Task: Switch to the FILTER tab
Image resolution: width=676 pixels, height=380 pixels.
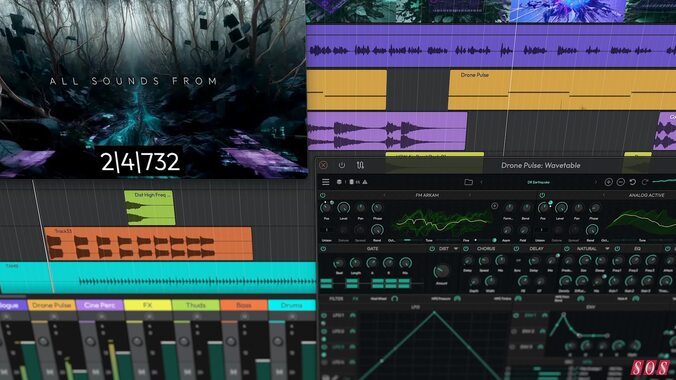Action: [336, 298]
